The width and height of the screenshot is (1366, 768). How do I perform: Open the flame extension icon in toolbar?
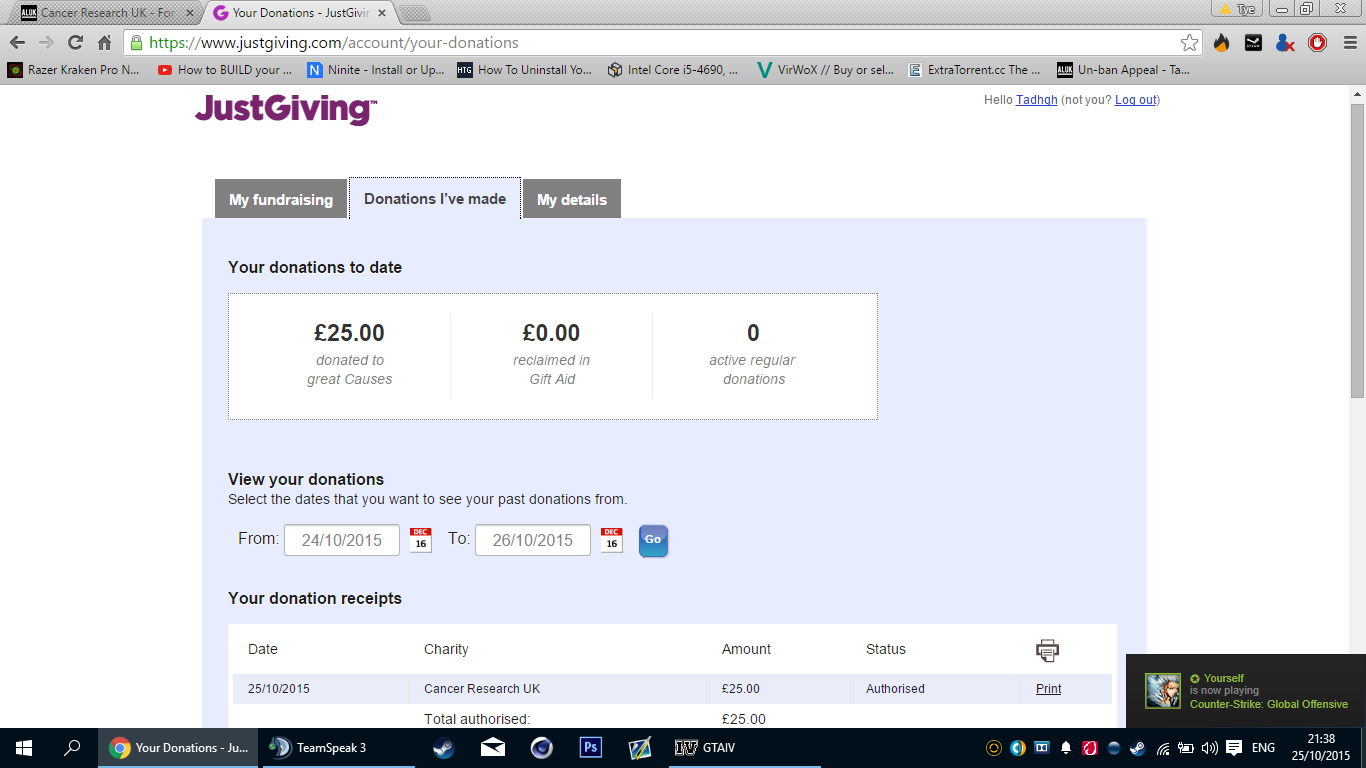[1221, 43]
